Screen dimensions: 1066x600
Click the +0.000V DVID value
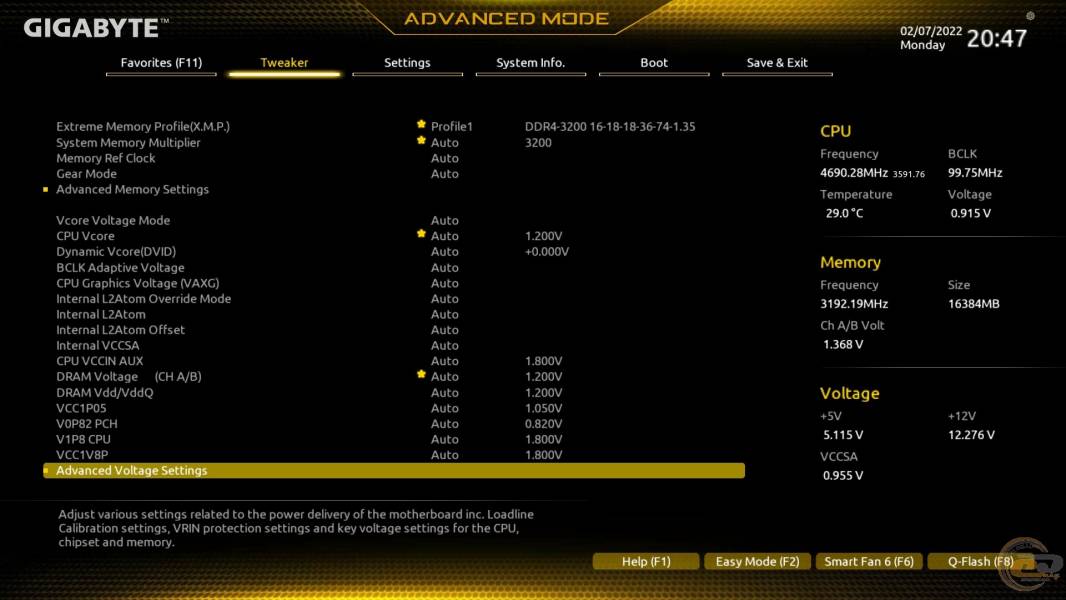[547, 252]
